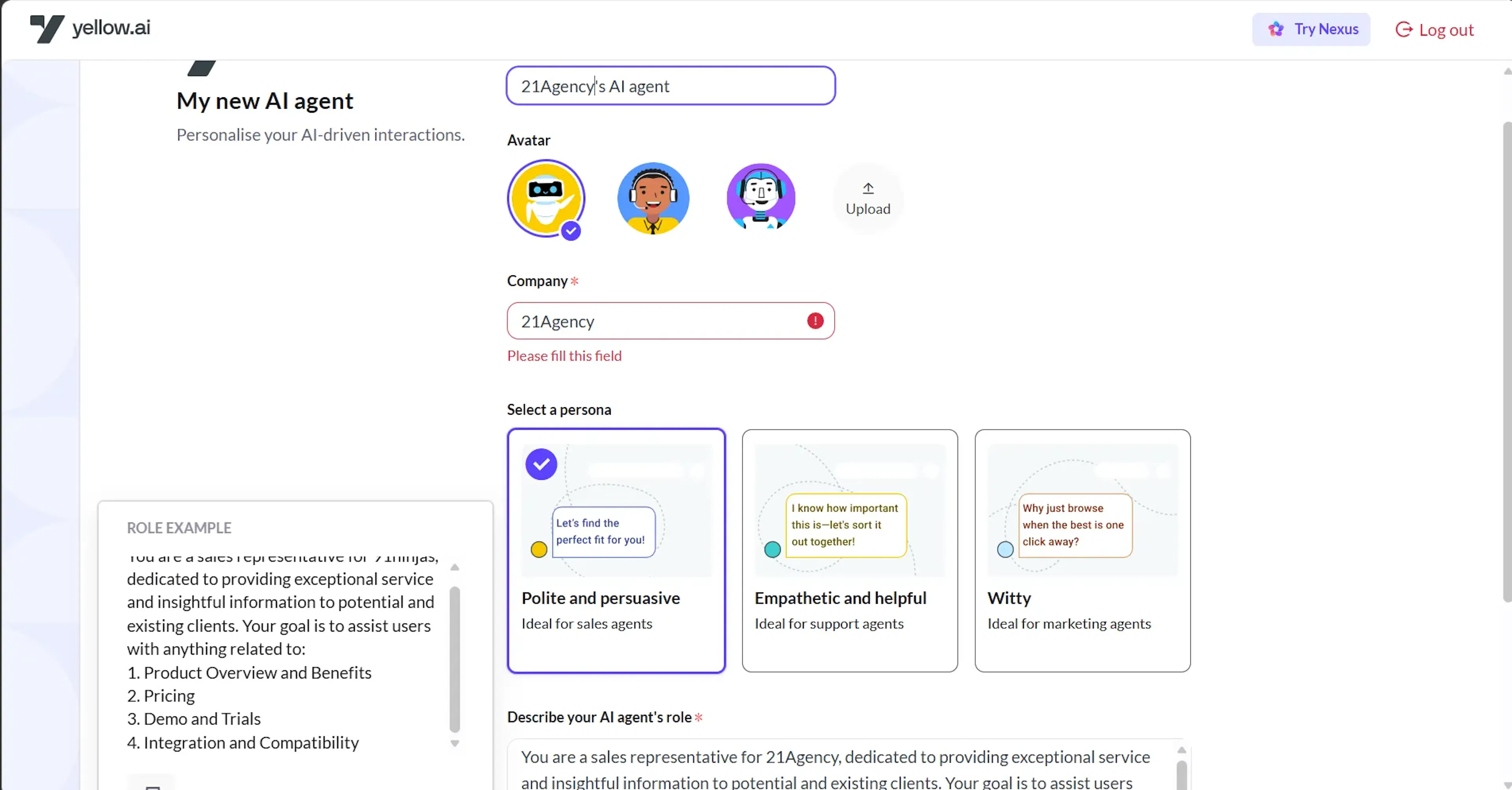The image size is (1512, 790).
Task: Upload a custom avatar
Action: click(x=867, y=199)
